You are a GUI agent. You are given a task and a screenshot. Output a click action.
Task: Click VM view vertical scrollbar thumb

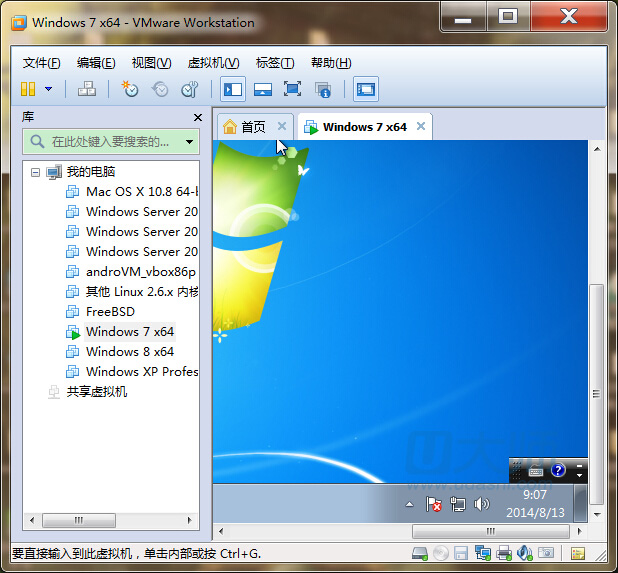[597, 394]
